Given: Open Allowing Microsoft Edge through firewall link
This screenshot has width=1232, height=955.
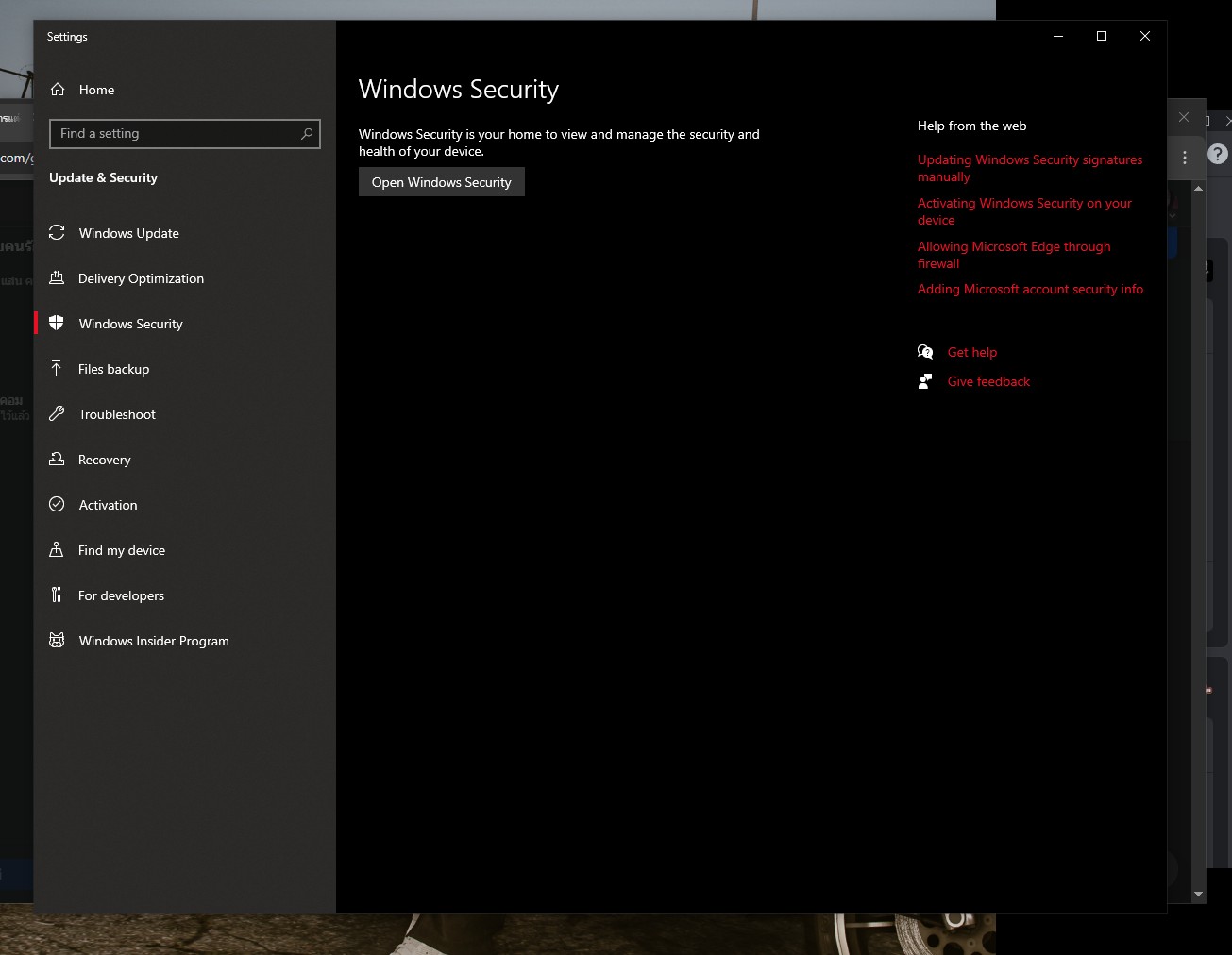Looking at the screenshot, I should (1014, 255).
